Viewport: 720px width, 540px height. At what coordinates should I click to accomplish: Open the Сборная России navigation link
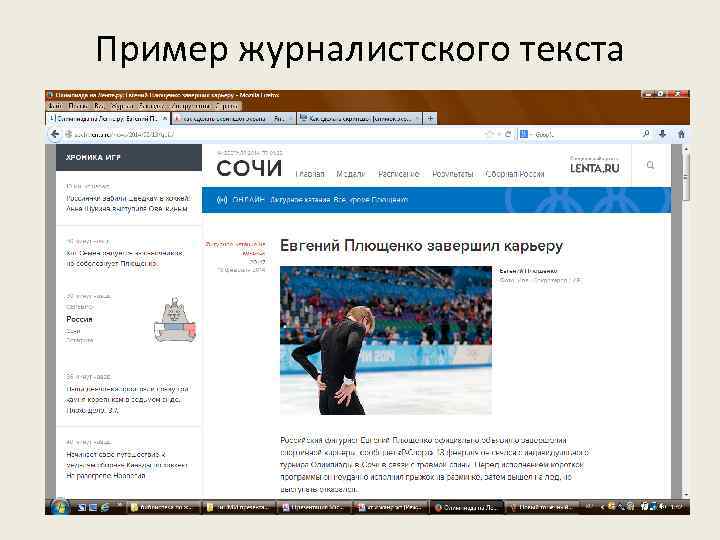pos(515,174)
